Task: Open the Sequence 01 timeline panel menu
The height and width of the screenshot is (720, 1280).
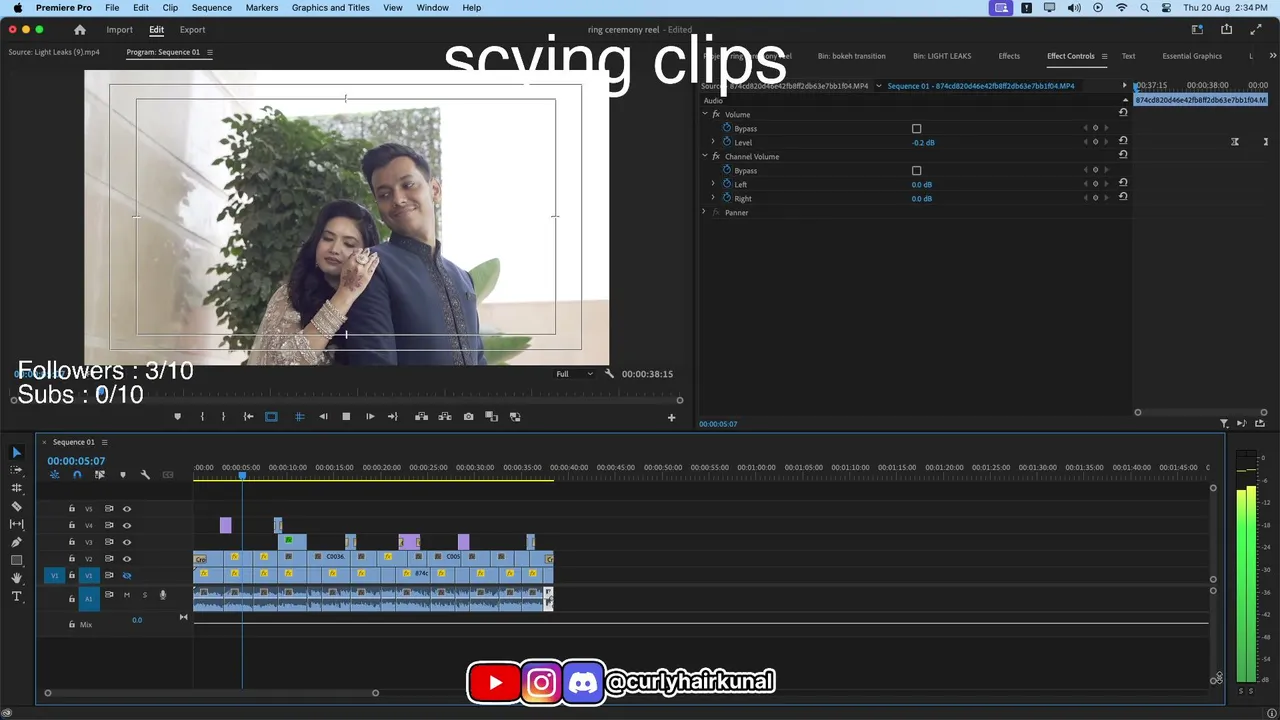Action: point(104,442)
